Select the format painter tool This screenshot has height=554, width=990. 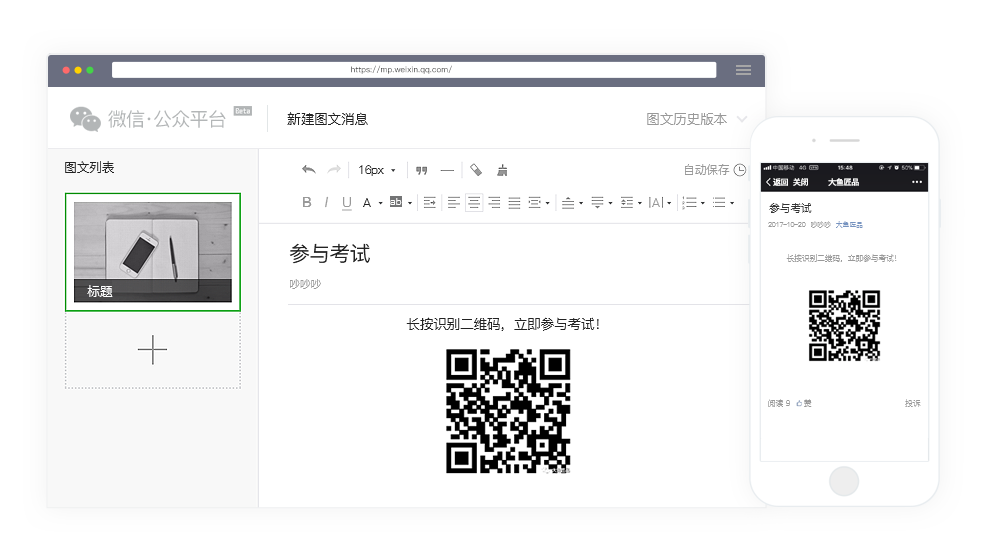(476, 170)
